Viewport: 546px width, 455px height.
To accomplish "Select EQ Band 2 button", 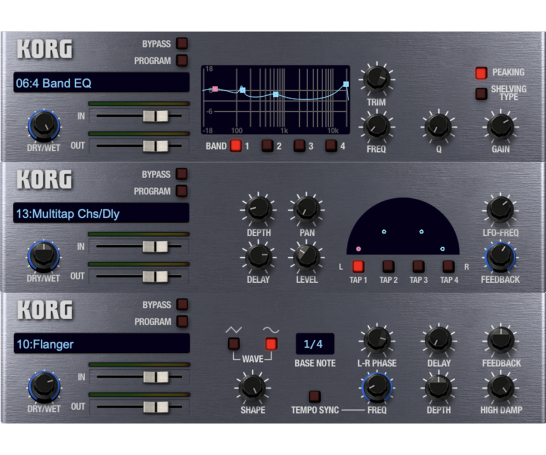I will point(267,146).
